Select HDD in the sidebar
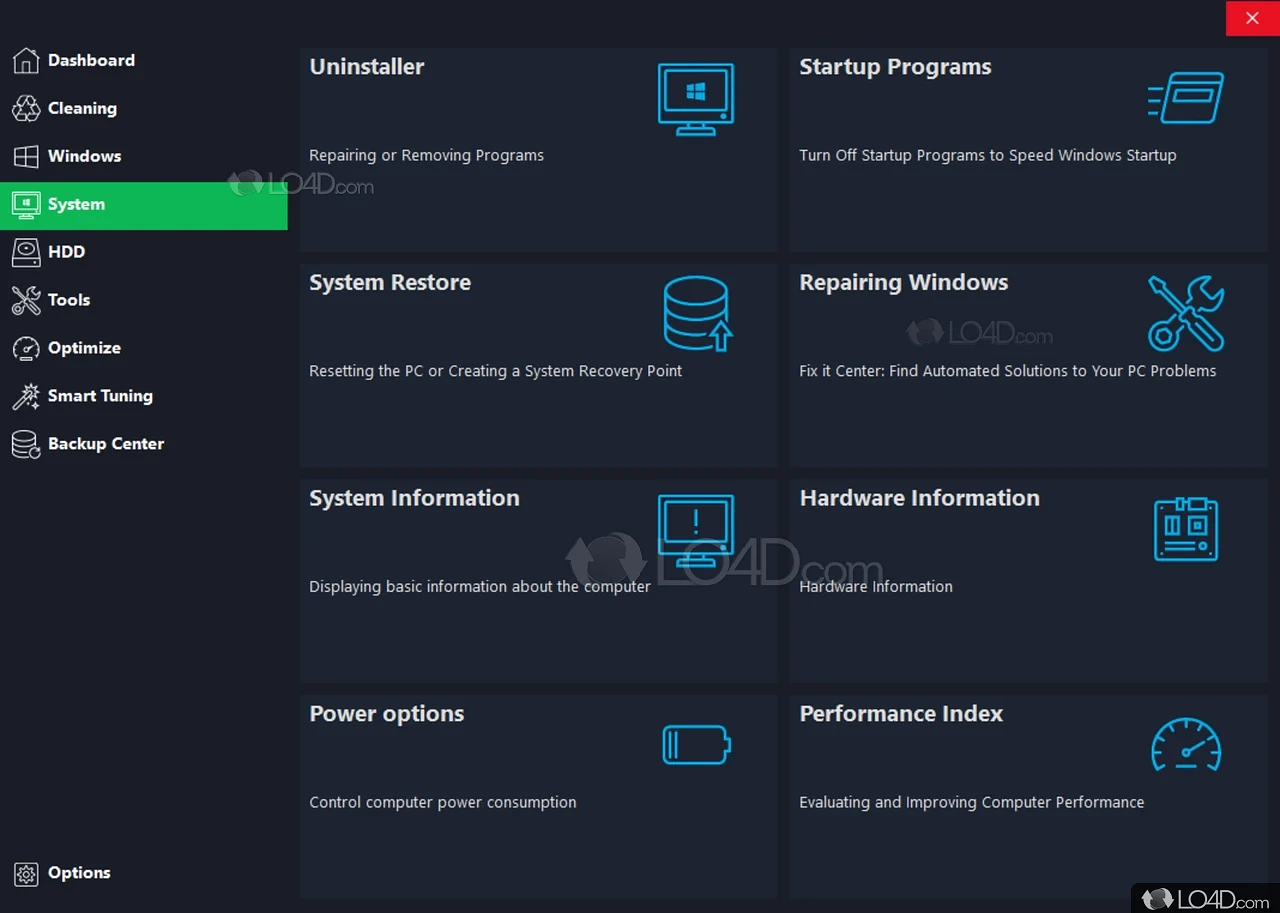 (x=66, y=252)
